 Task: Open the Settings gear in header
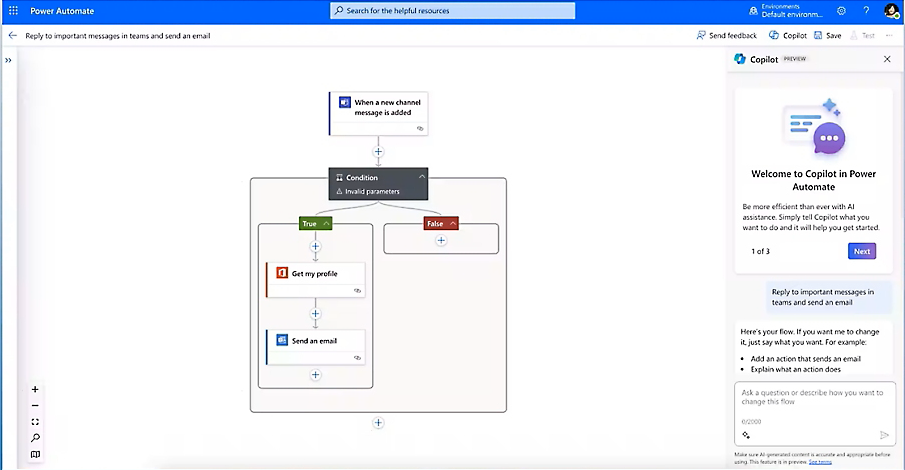841,10
